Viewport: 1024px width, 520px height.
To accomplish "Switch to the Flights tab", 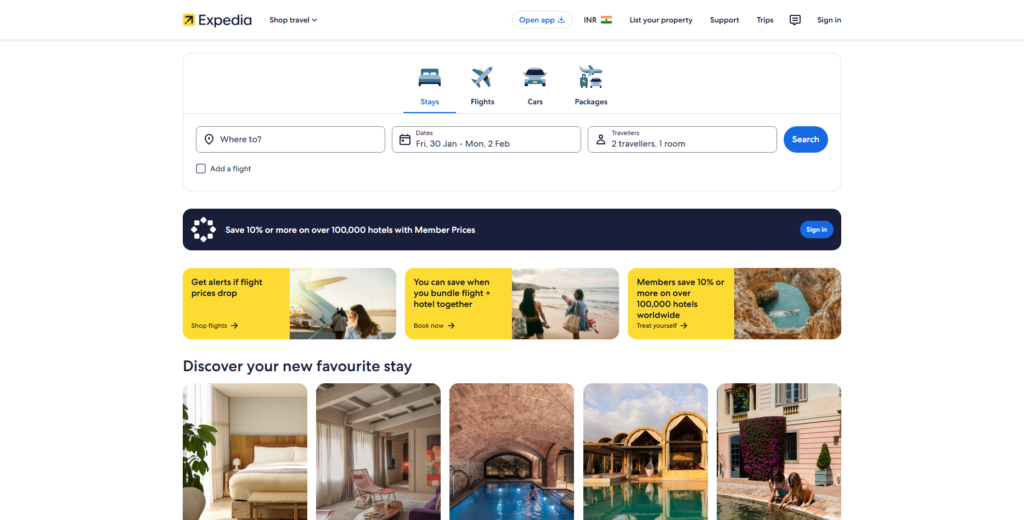I will coord(482,87).
